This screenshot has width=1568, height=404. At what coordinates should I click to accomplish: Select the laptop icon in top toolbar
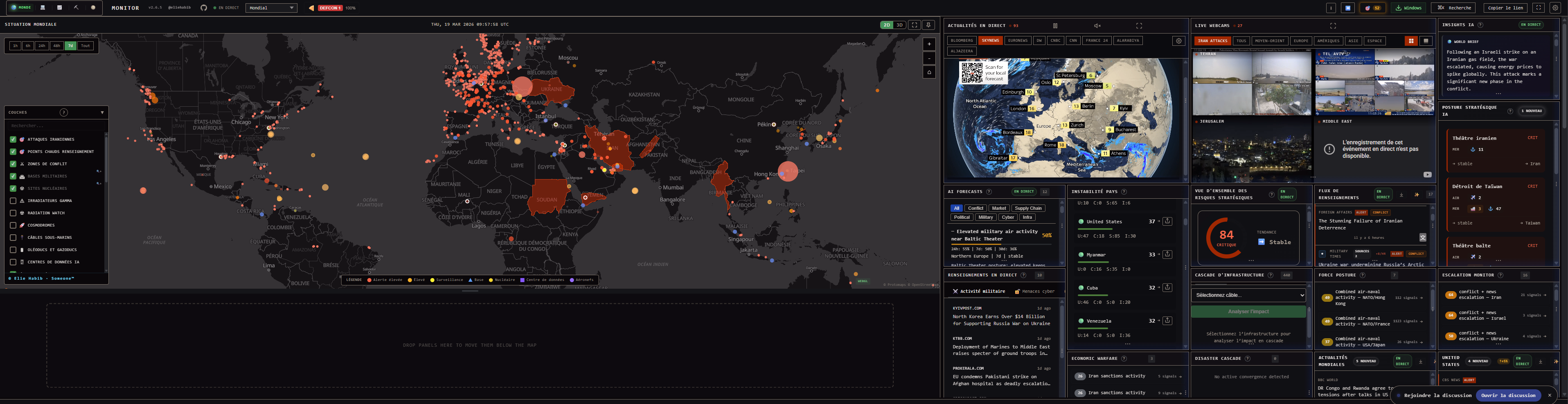(x=43, y=8)
